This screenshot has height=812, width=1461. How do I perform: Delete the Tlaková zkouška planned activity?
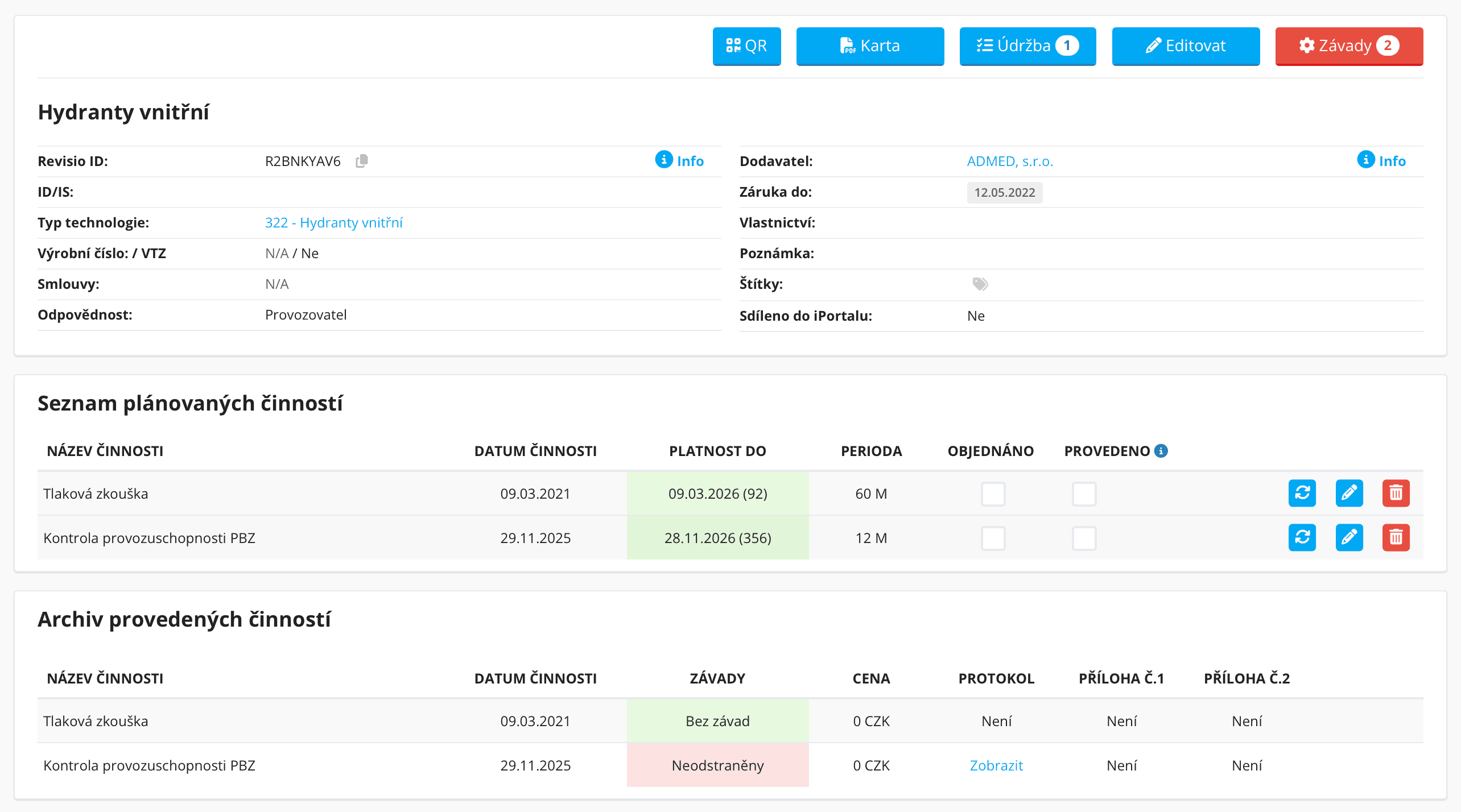click(x=1396, y=492)
